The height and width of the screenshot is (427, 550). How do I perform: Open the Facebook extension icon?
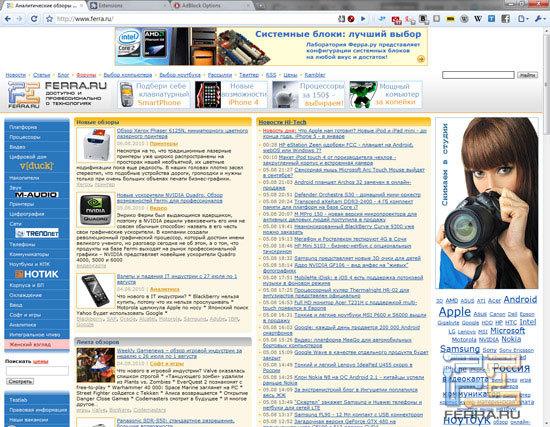(x=505, y=19)
